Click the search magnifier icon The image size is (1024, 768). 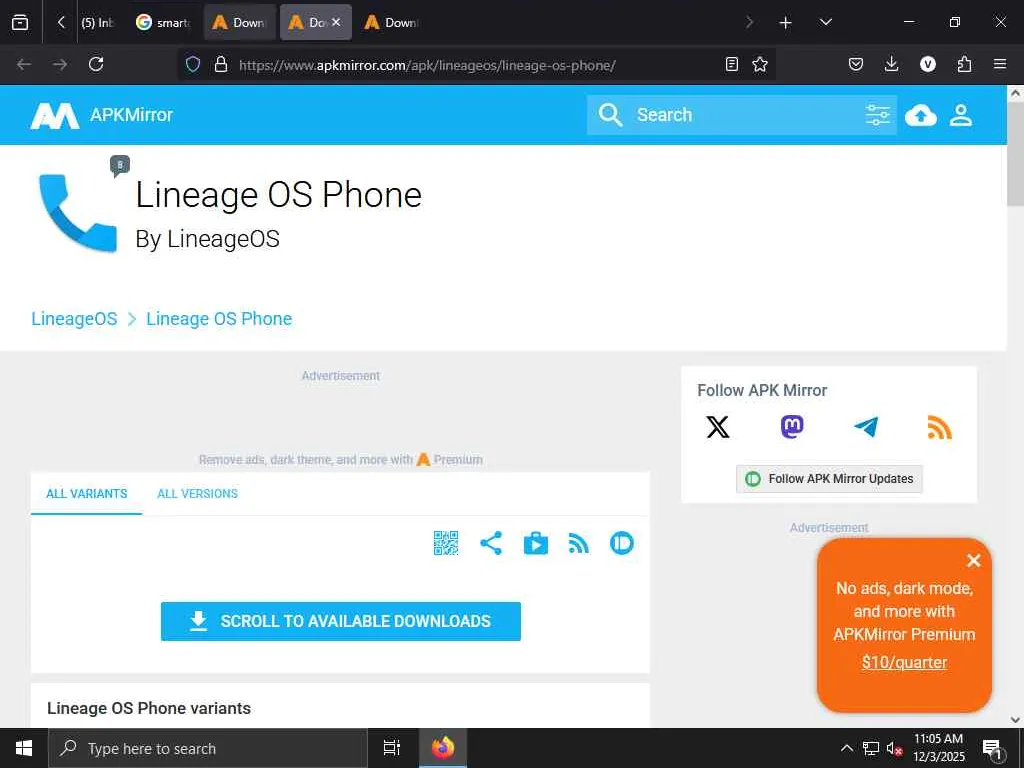click(610, 115)
